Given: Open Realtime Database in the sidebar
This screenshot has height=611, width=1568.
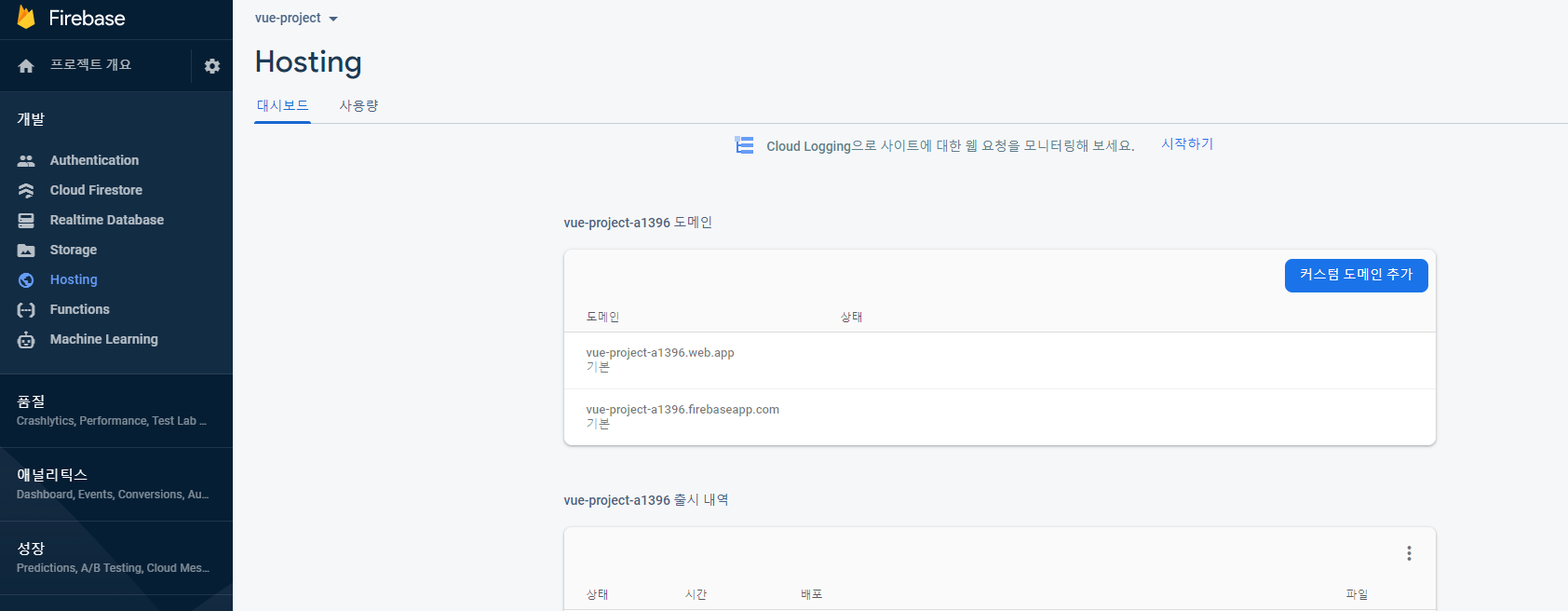Looking at the screenshot, I should pyautogui.click(x=107, y=220).
